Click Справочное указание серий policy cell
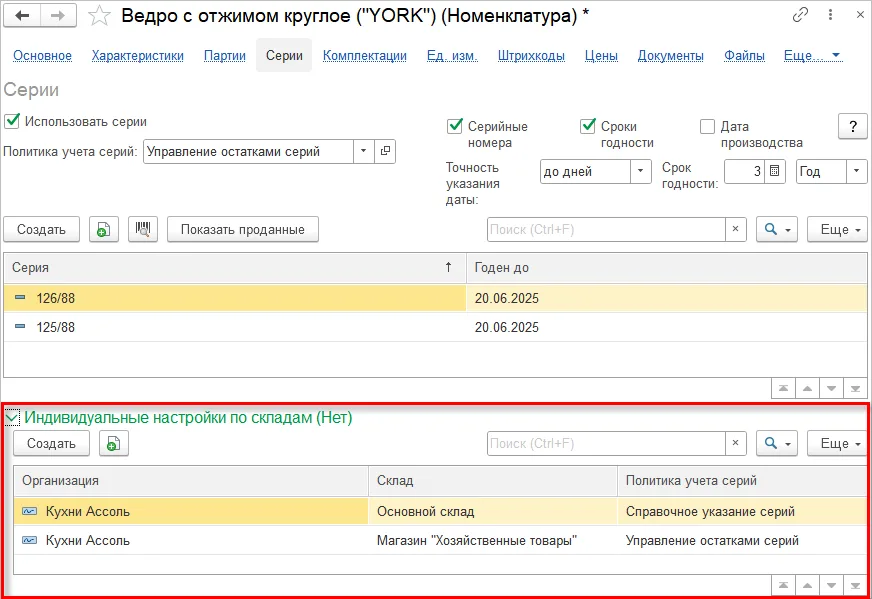This screenshot has width=872, height=599. coord(742,511)
